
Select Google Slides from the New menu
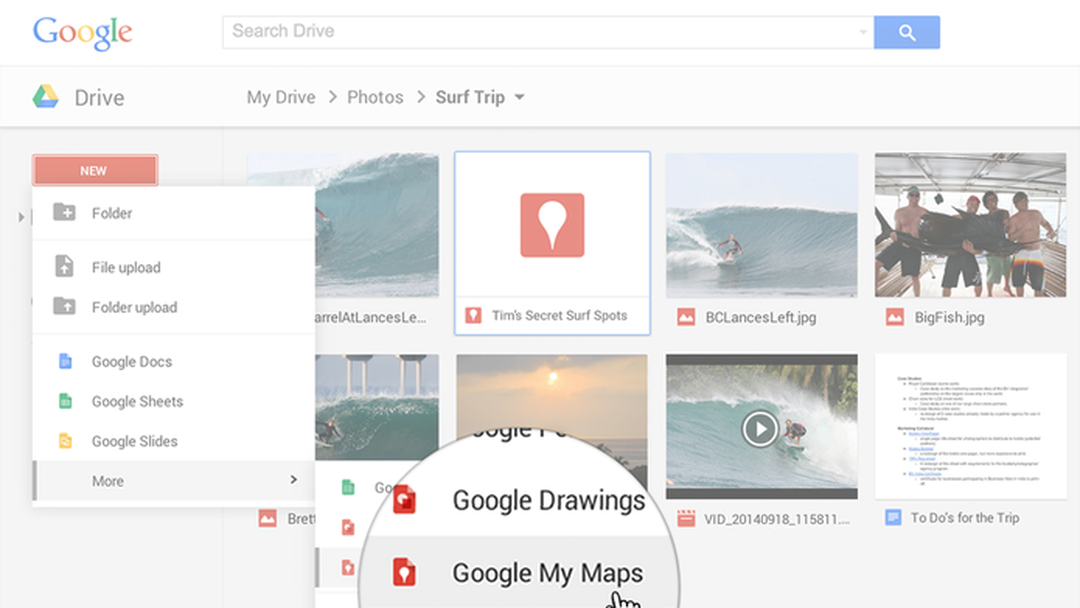tap(134, 441)
